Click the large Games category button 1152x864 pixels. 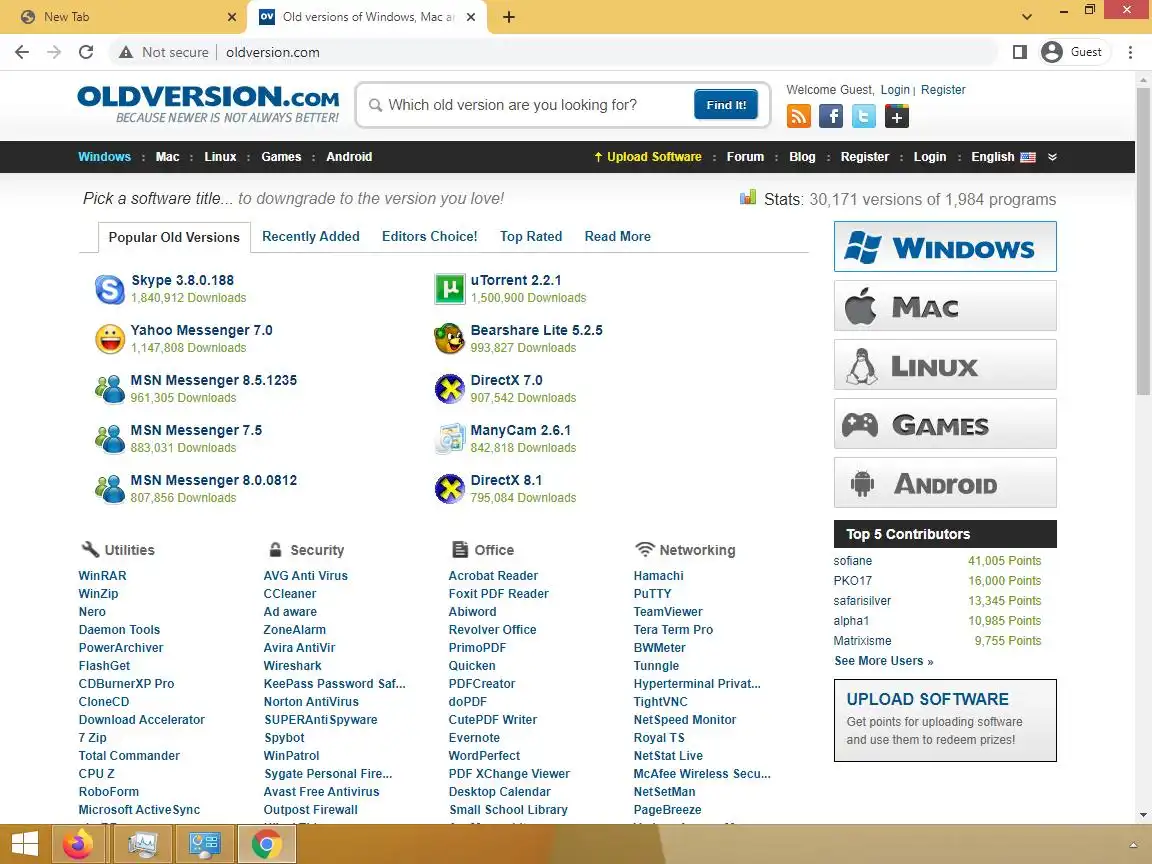coord(945,424)
